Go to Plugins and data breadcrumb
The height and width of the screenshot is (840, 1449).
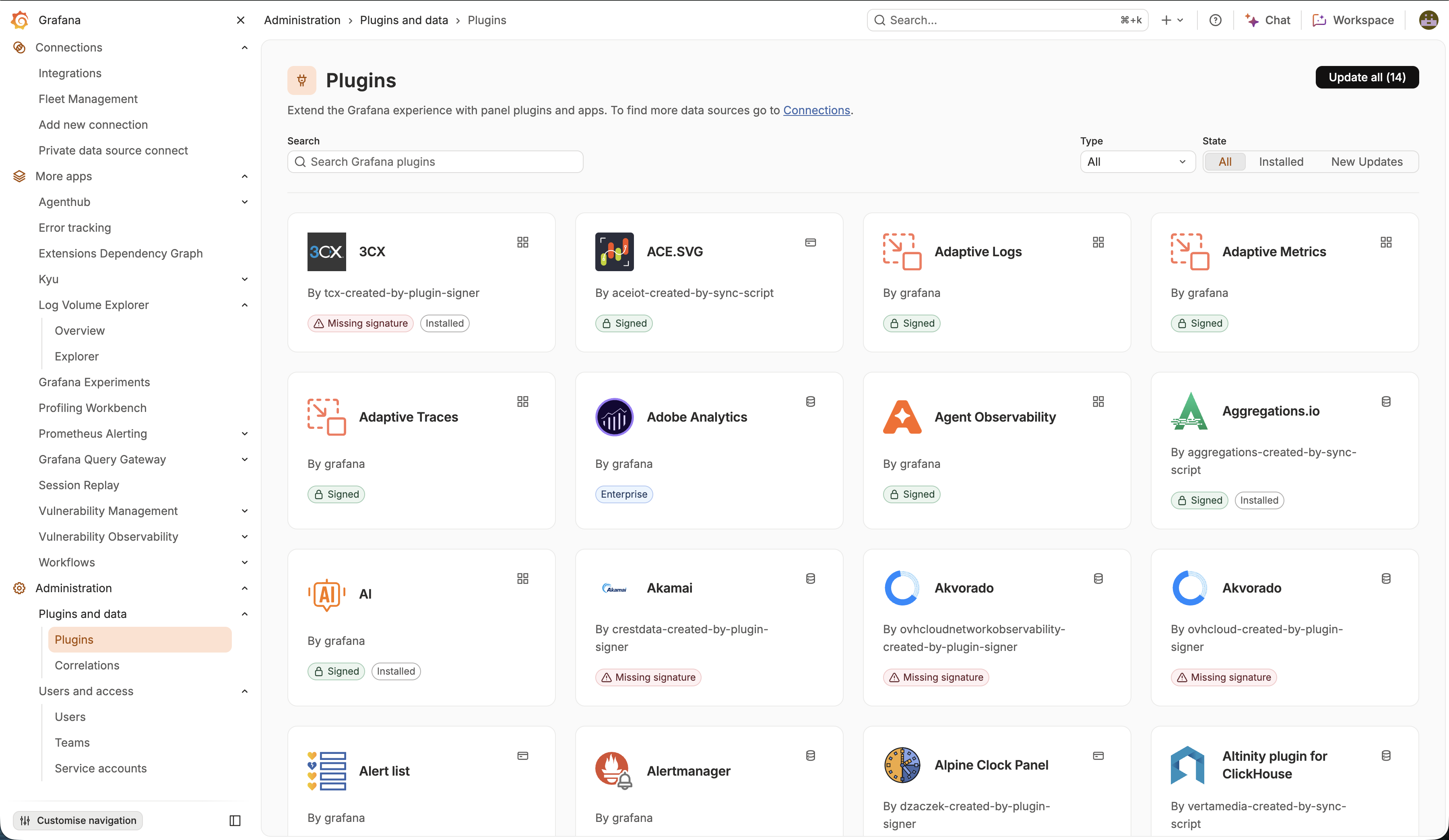[404, 20]
